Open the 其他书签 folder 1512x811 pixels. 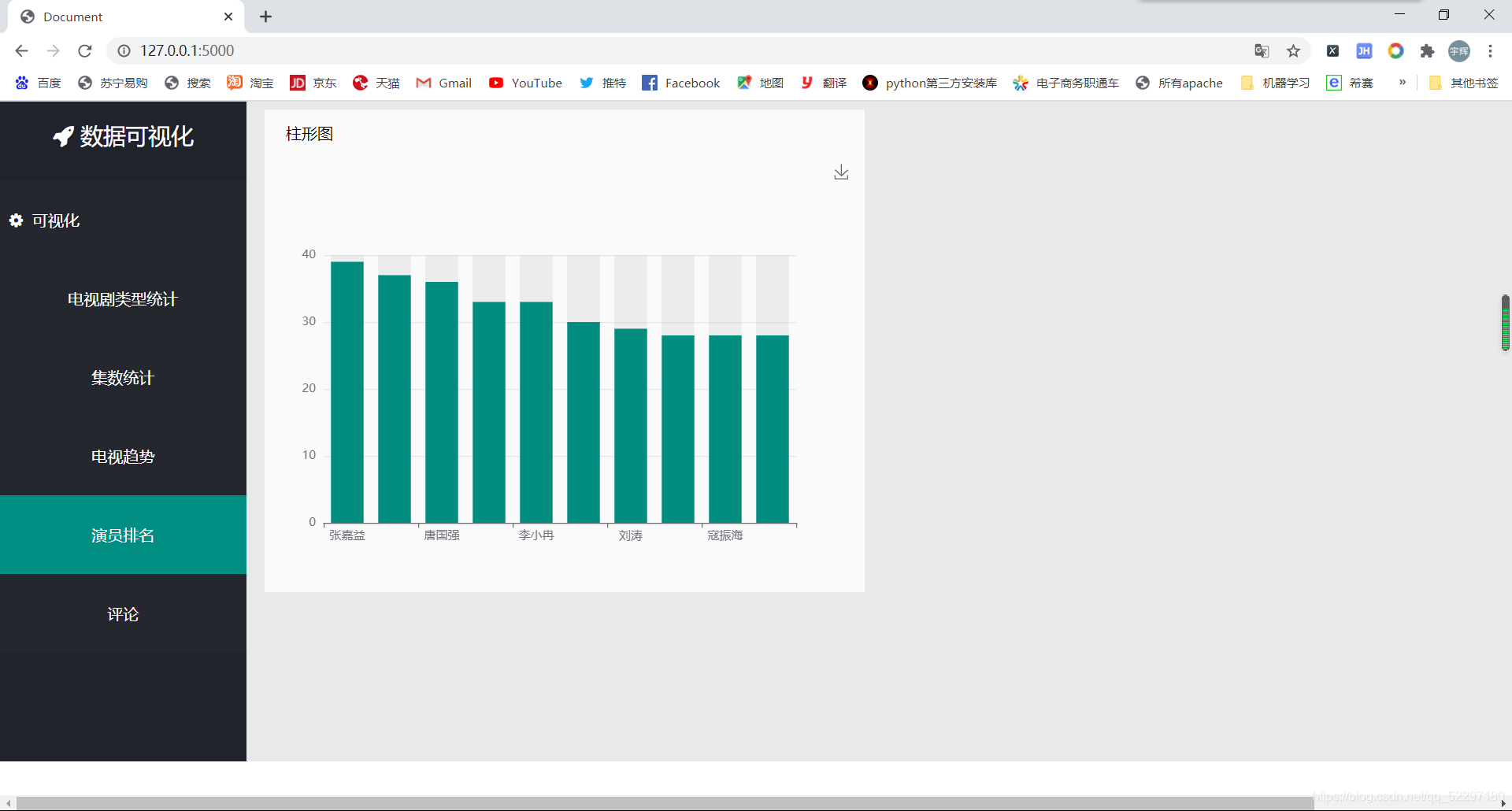pyautogui.click(x=1463, y=83)
